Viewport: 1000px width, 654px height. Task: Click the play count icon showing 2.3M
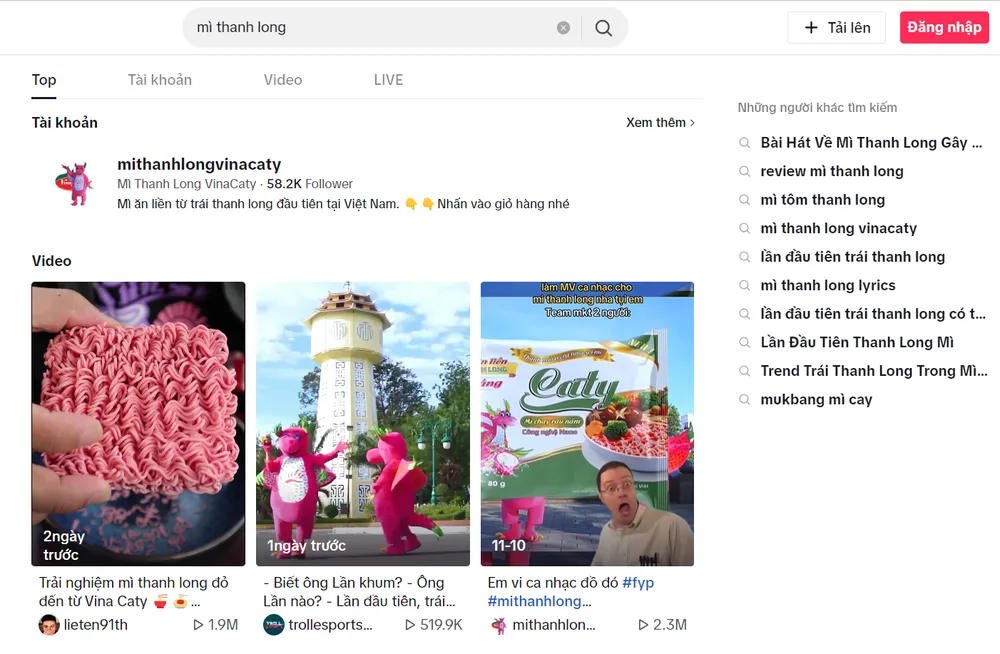[644, 624]
